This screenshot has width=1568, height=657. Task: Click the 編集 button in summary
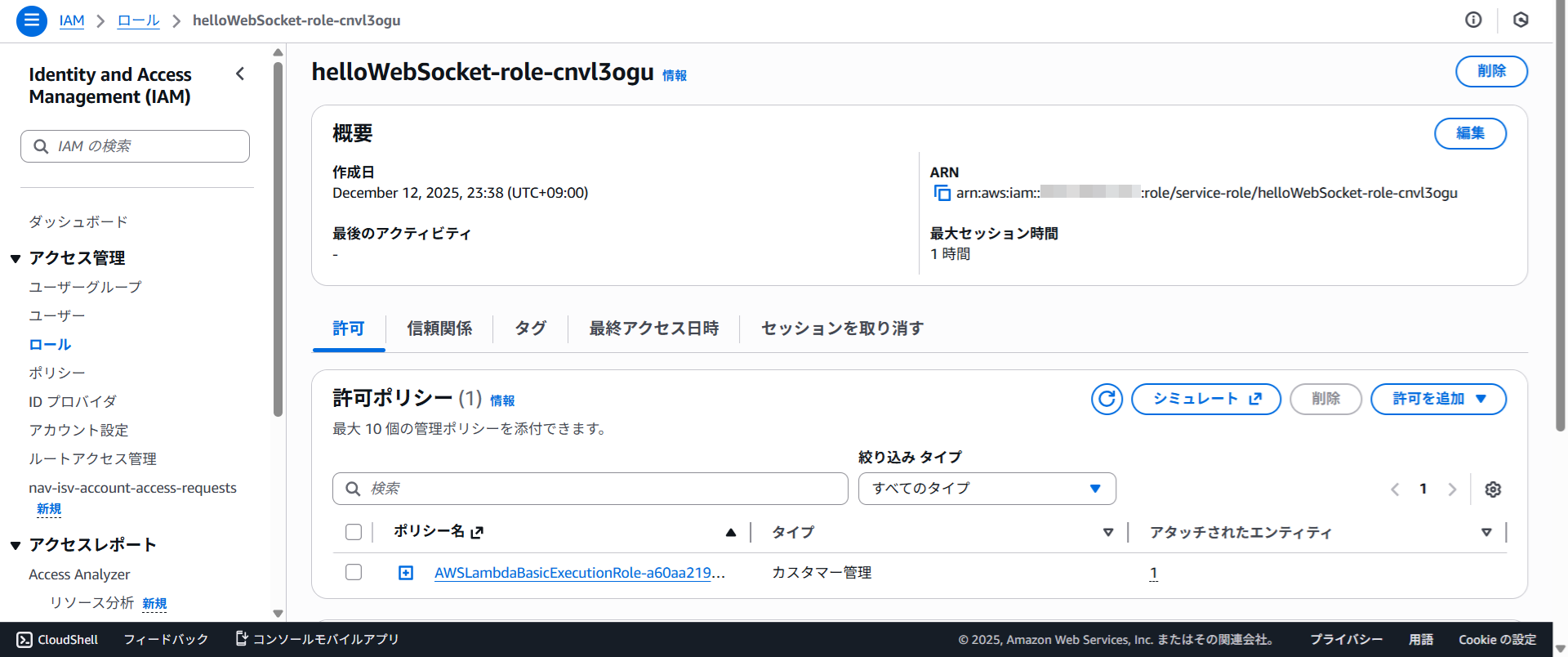tap(1470, 133)
